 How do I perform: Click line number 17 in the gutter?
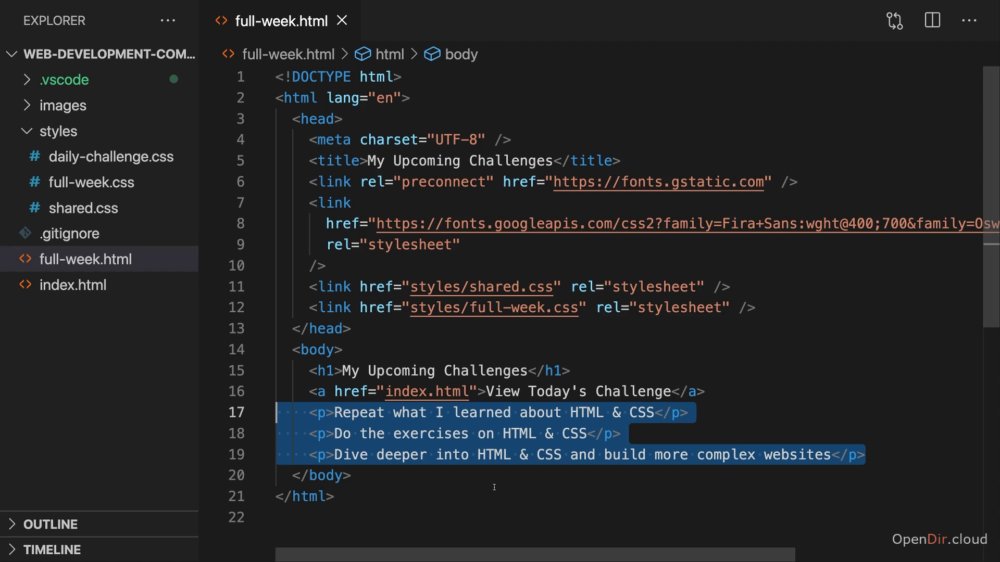pos(236,412)
